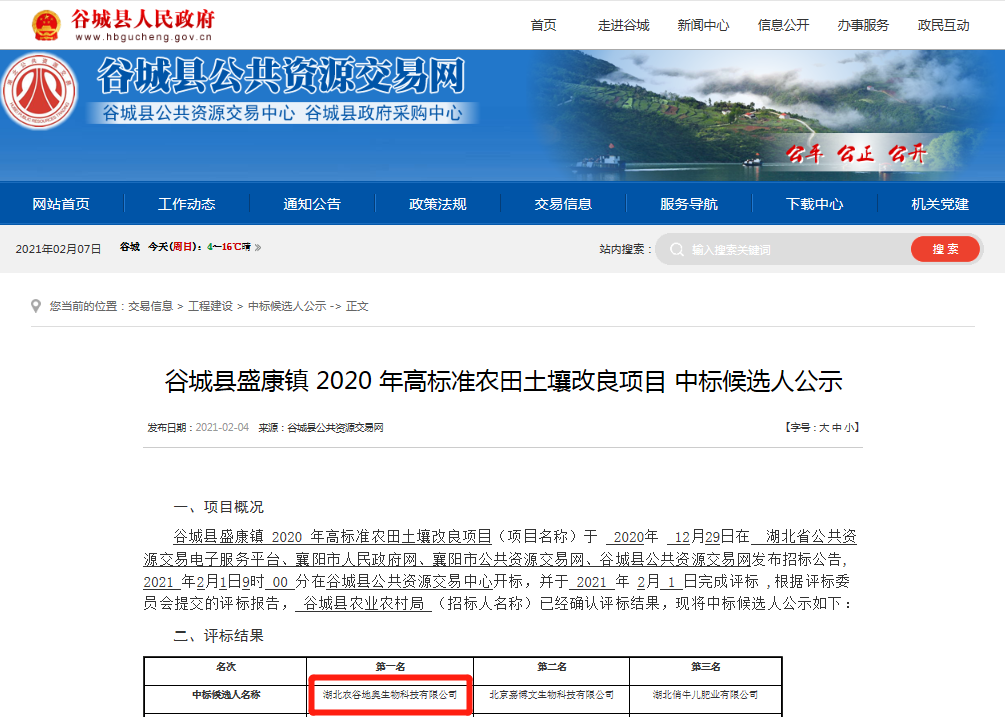Set font size to 大
Screen dimensions: 1005x717
(824, 427)
